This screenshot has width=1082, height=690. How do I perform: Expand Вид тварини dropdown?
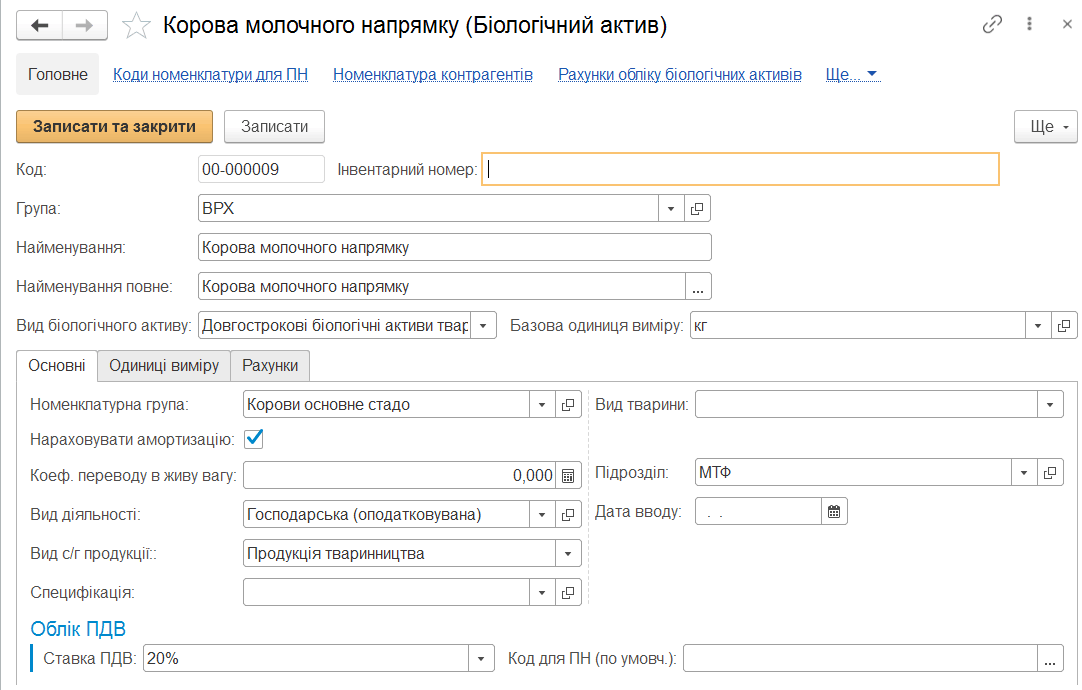[x=1050, y=404]
